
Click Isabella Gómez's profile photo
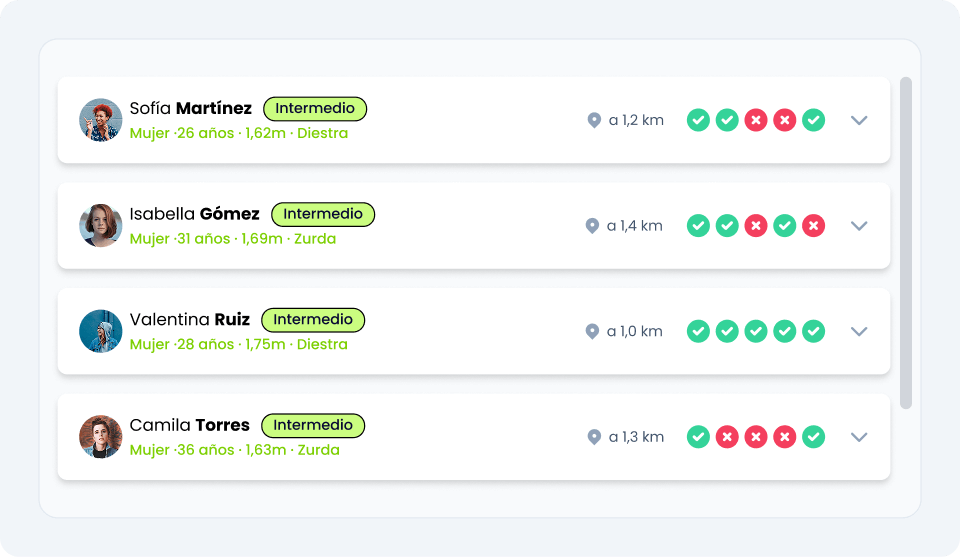100,226
